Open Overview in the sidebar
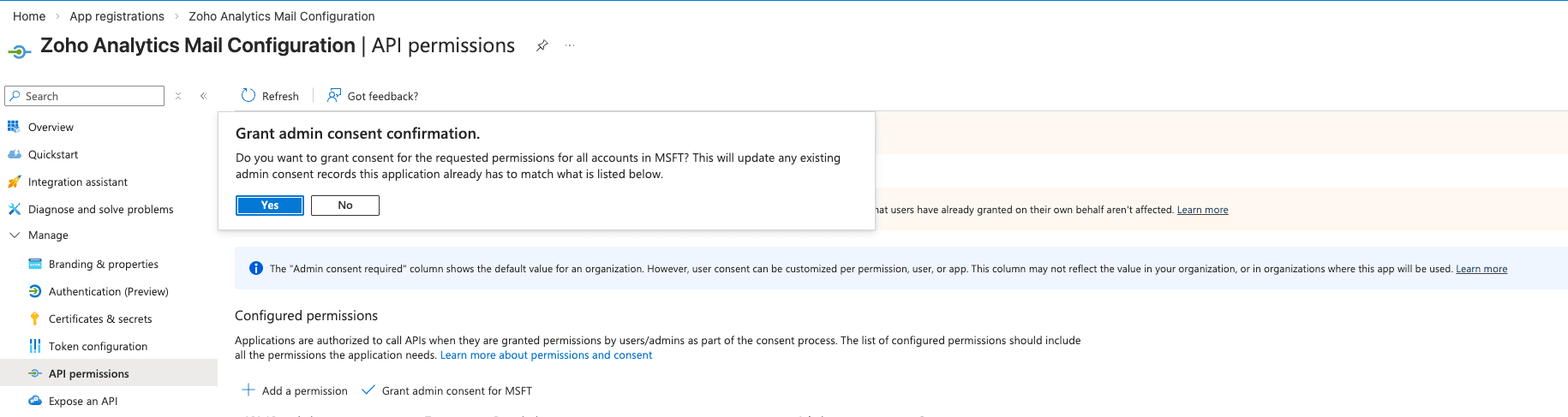The height and width of the screenshot is (417, 1568). tap(51, 127)
